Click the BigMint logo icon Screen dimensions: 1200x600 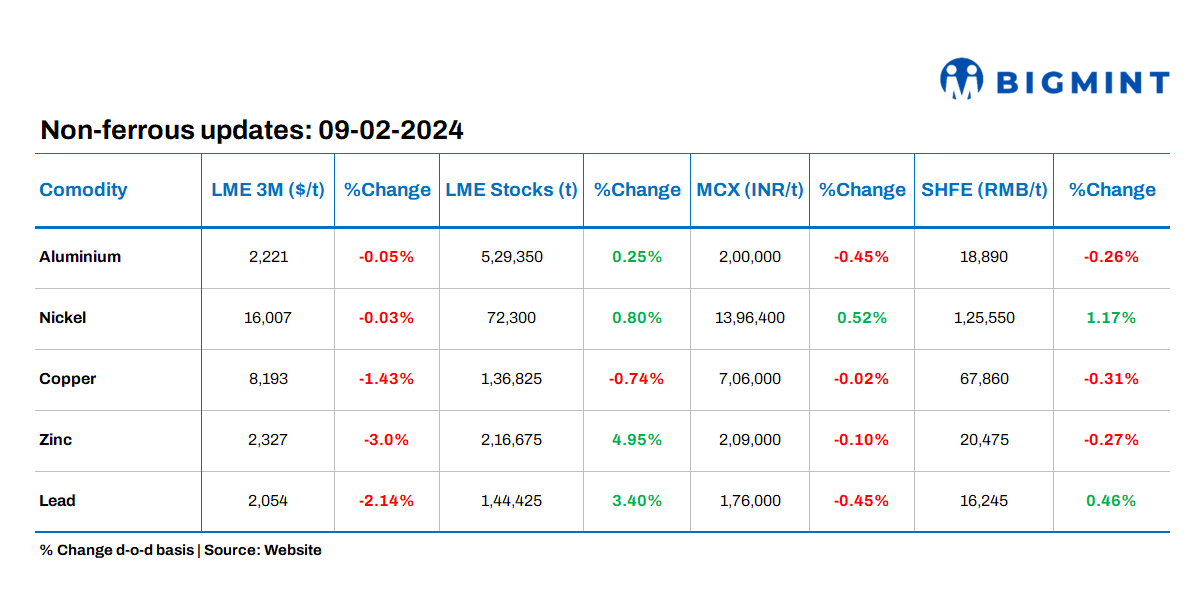point(961,79)
